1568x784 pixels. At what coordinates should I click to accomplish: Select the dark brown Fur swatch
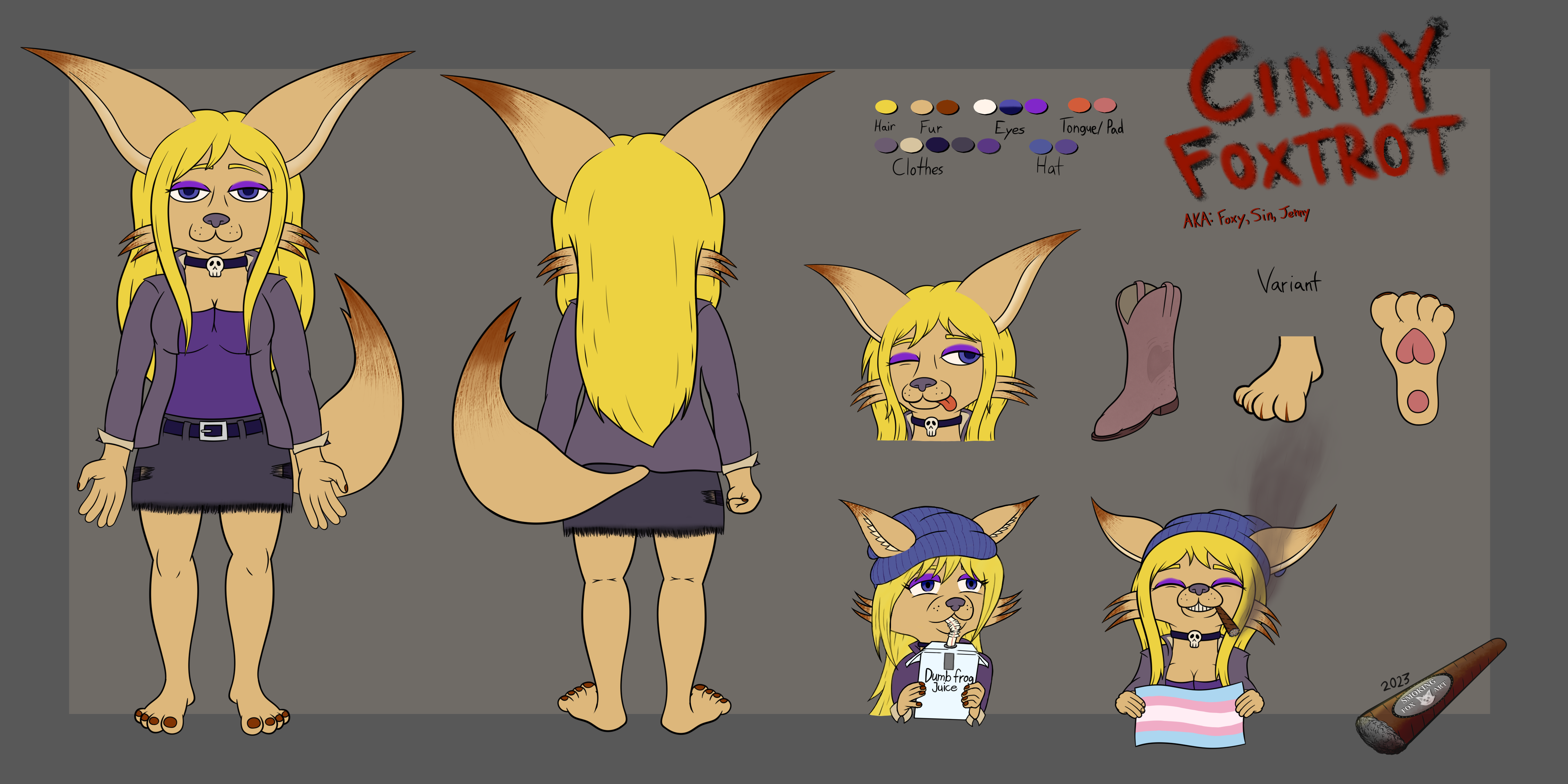point(947,107)
